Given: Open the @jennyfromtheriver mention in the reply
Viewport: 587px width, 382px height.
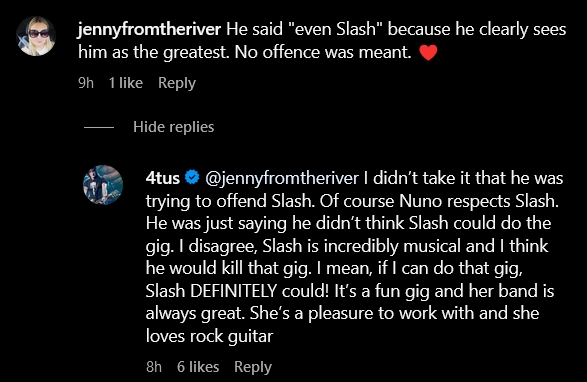Looking at the screenshot, I should click(x=282, y=178).
